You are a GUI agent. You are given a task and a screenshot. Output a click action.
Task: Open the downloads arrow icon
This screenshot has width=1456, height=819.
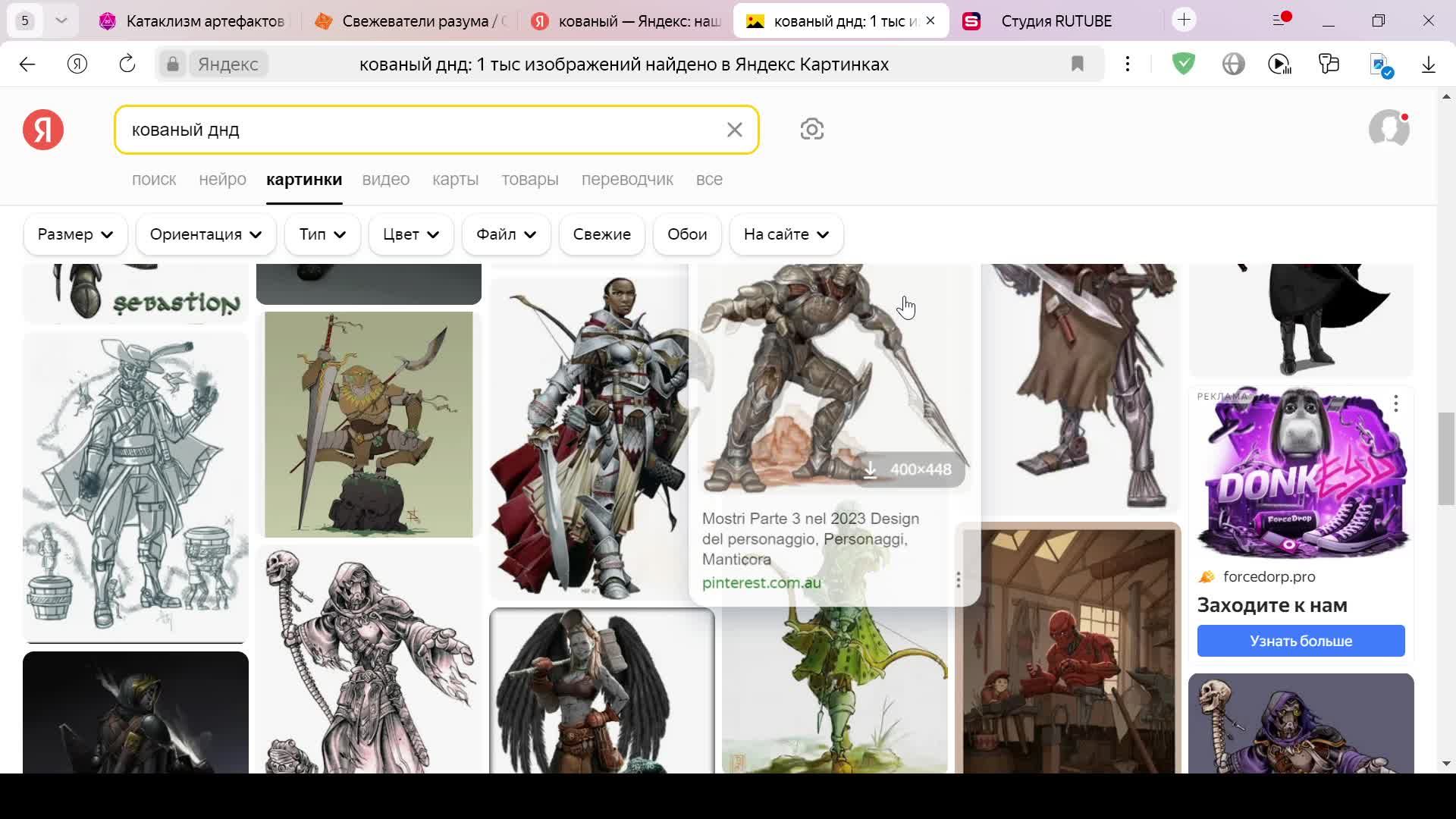(1429, 64)
